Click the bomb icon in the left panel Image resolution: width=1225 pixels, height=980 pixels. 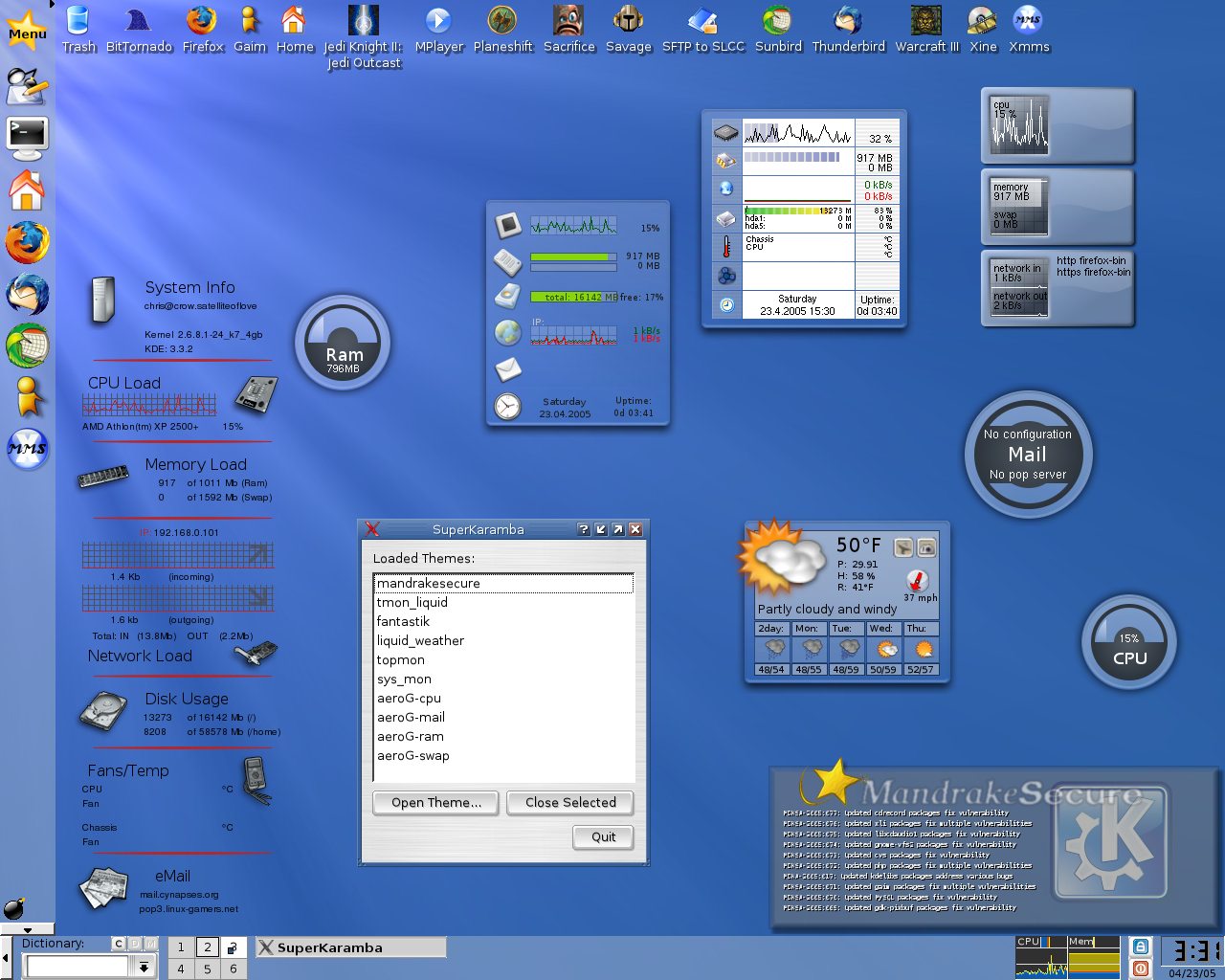[13, 907]
